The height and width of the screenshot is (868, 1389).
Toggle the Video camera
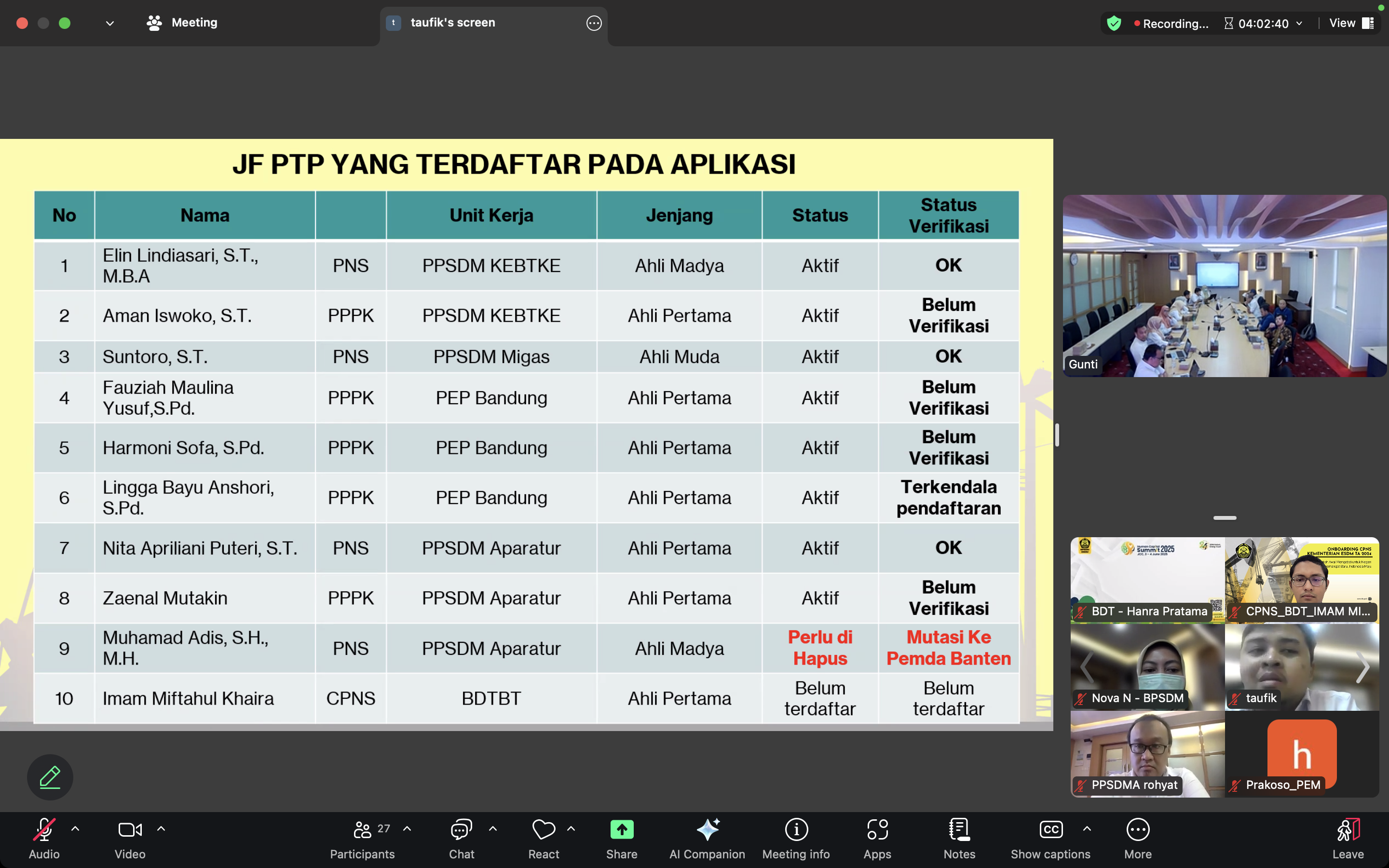(130, 830)
